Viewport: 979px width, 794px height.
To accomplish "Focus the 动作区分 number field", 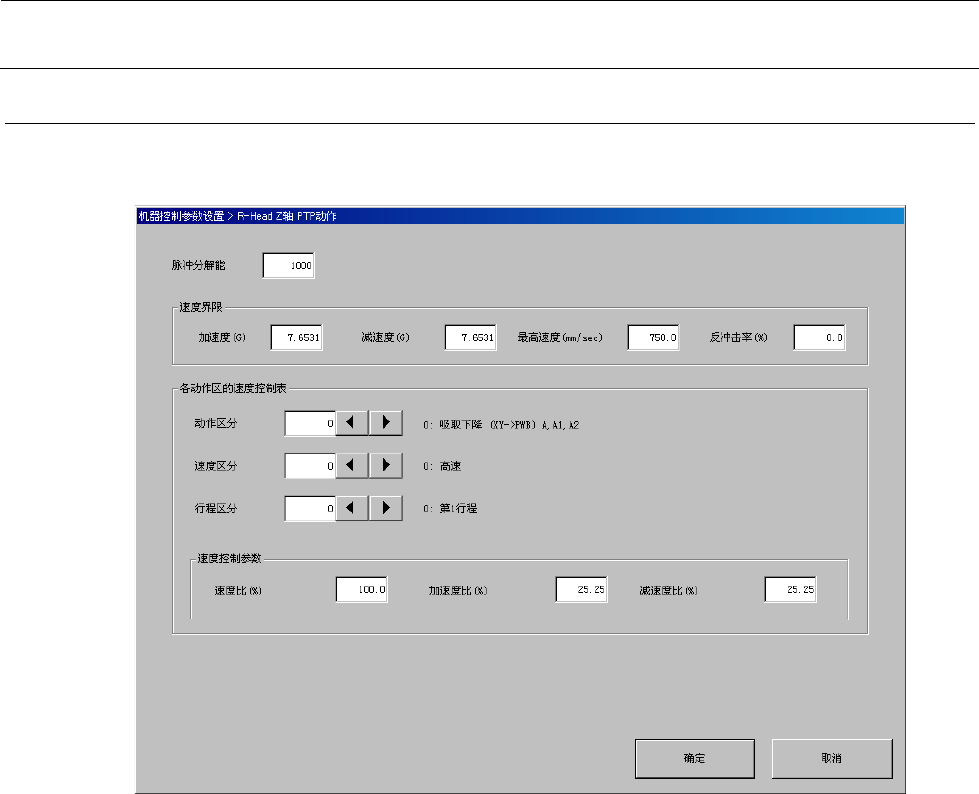I will tap(310, 423).
